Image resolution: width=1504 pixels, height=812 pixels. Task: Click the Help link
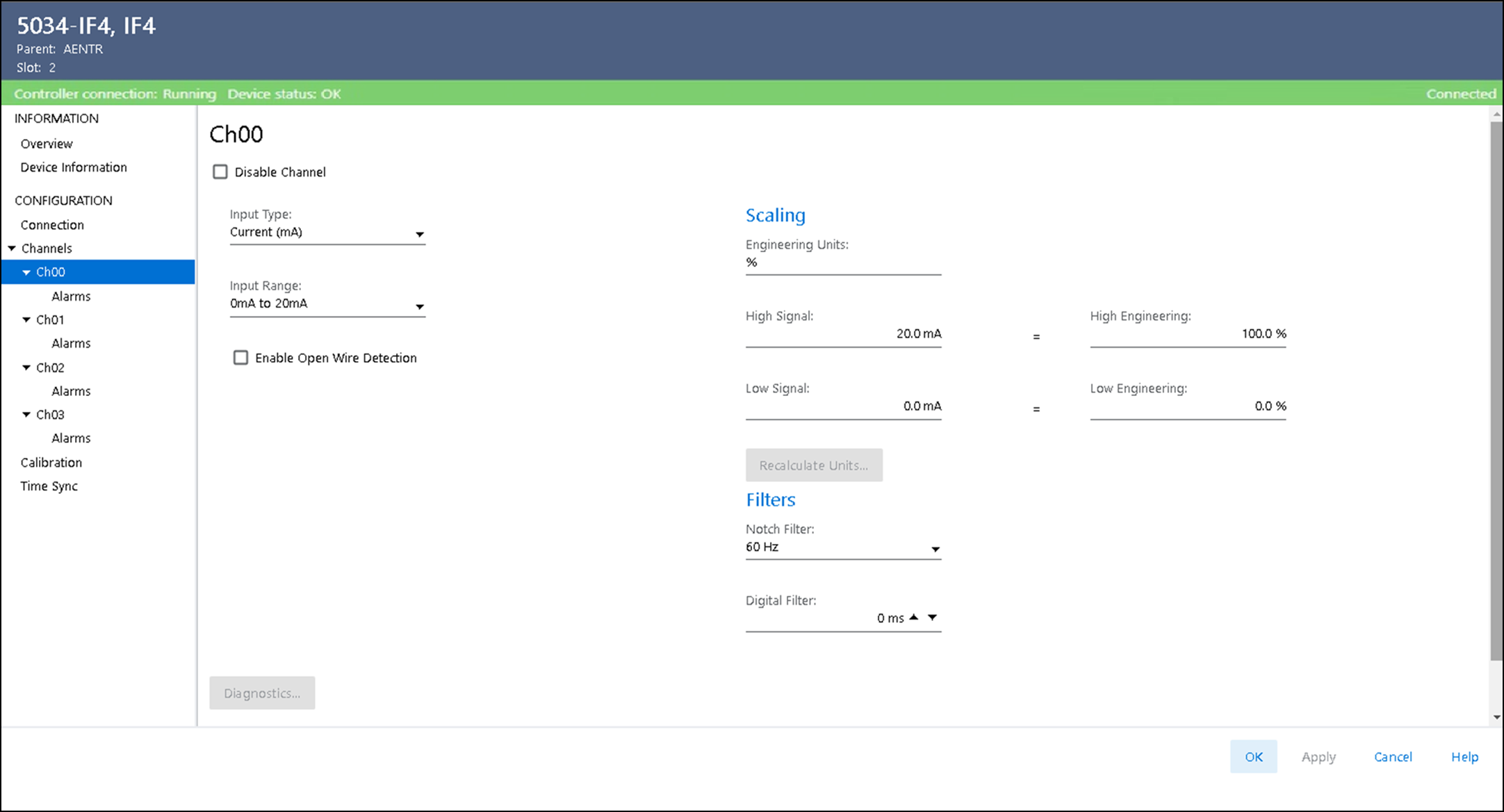[x=1464, y=756]
